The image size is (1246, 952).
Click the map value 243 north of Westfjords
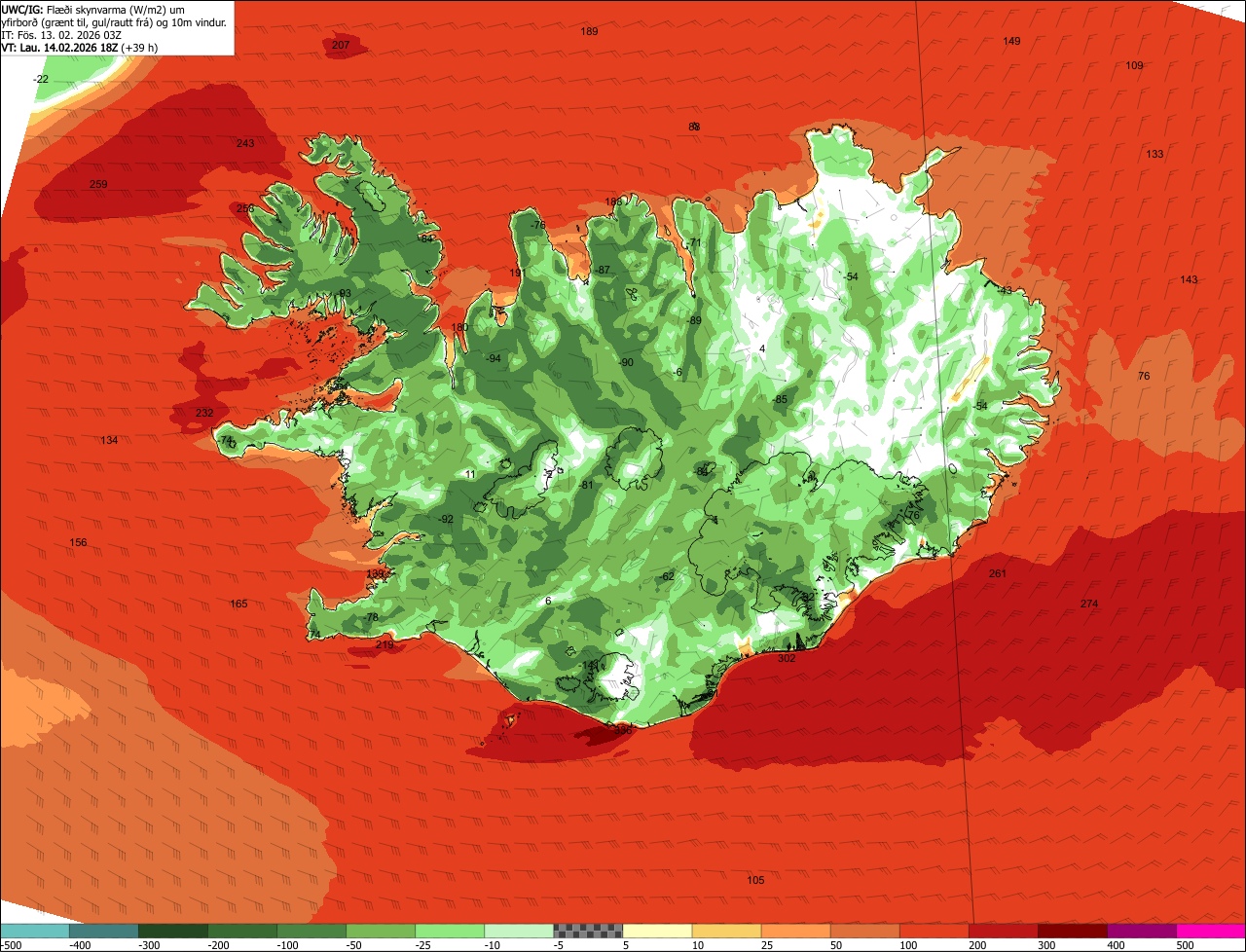pyautogui.click(x=245, y=143)
